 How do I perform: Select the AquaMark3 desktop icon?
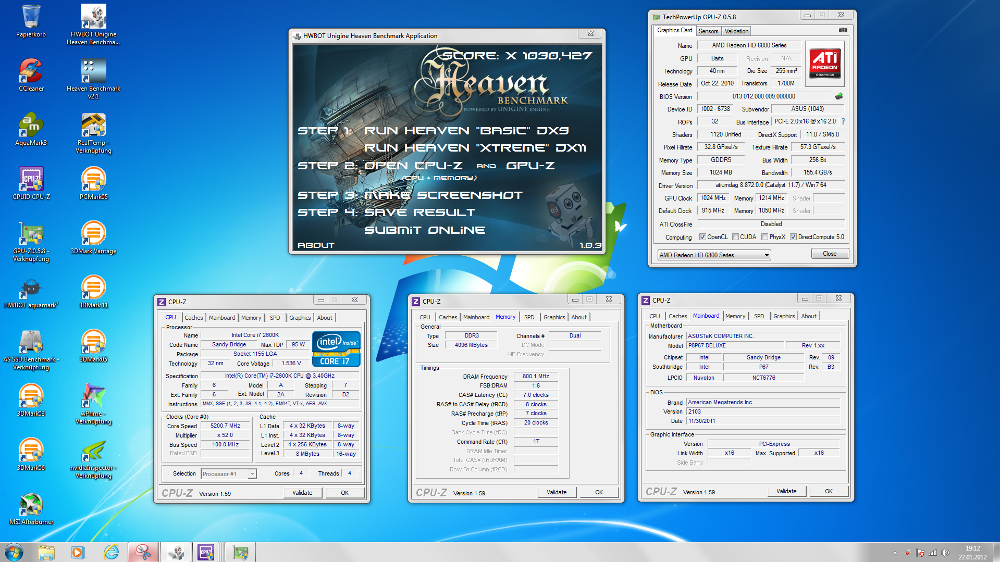31,129
